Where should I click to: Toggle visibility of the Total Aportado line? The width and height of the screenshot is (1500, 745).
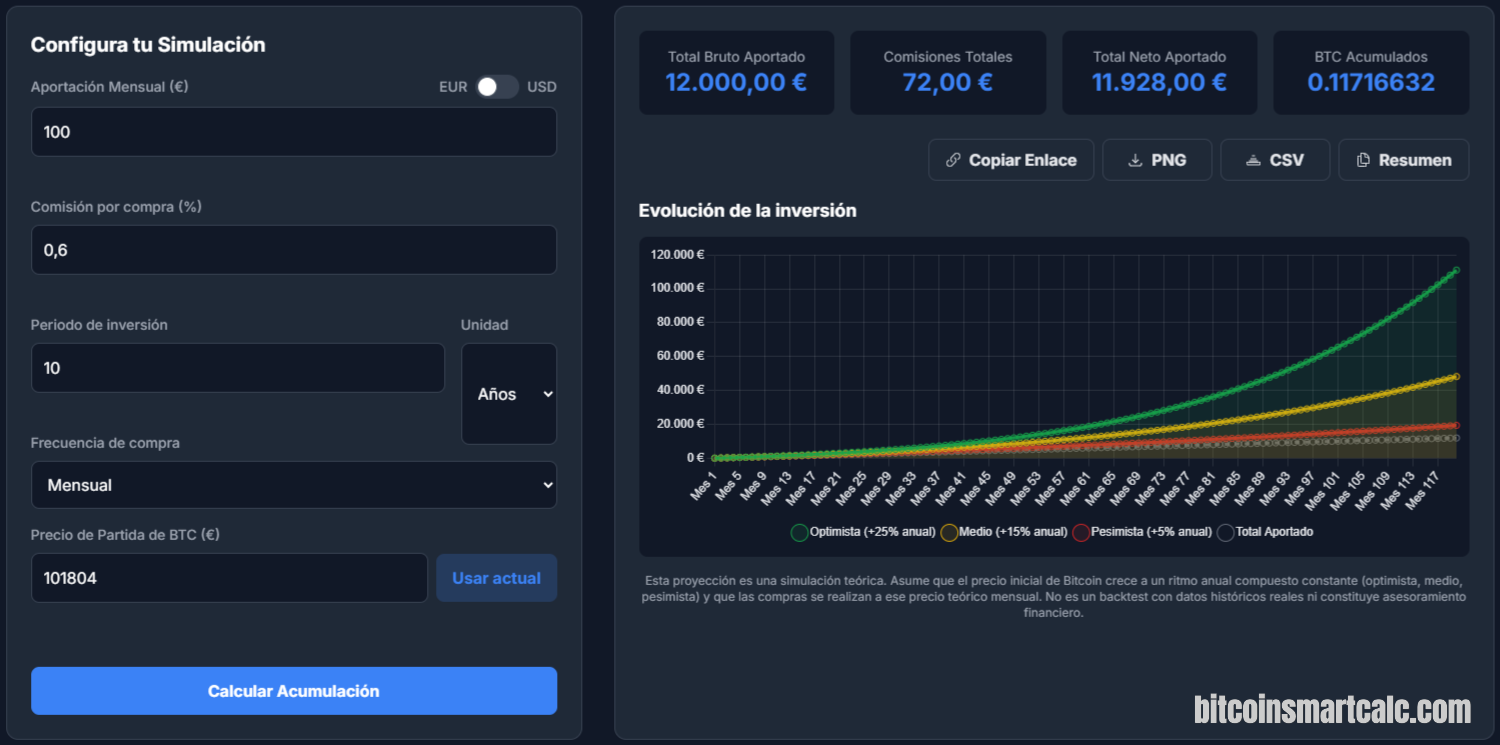pos(1225,532)
